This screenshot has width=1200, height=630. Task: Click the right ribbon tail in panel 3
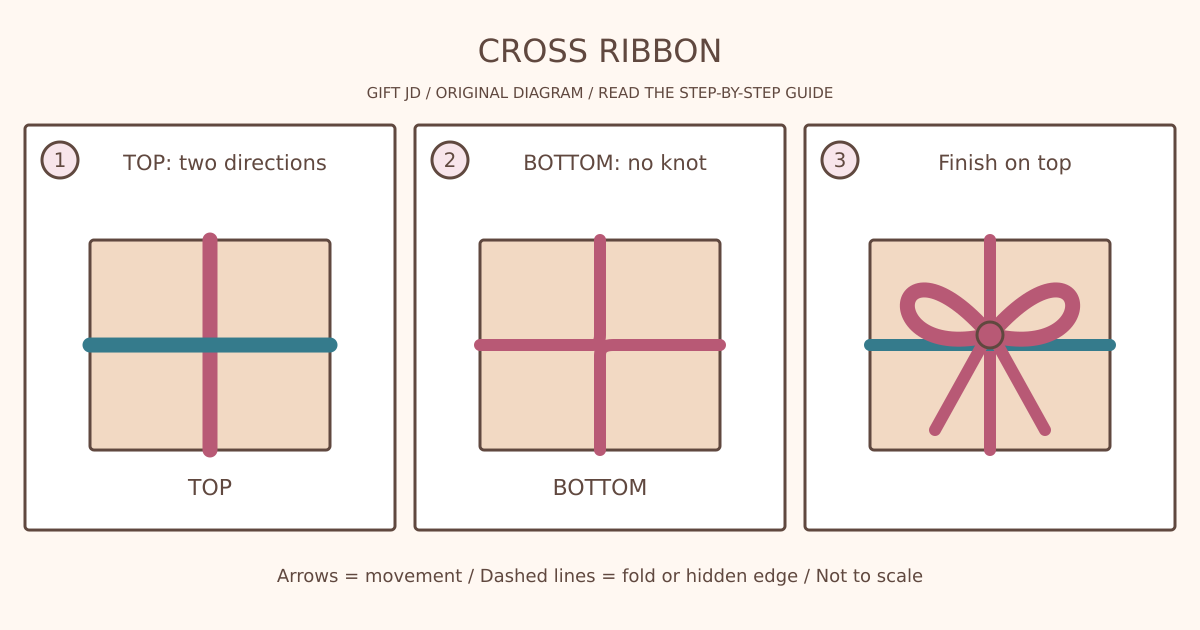(1020, 385)
